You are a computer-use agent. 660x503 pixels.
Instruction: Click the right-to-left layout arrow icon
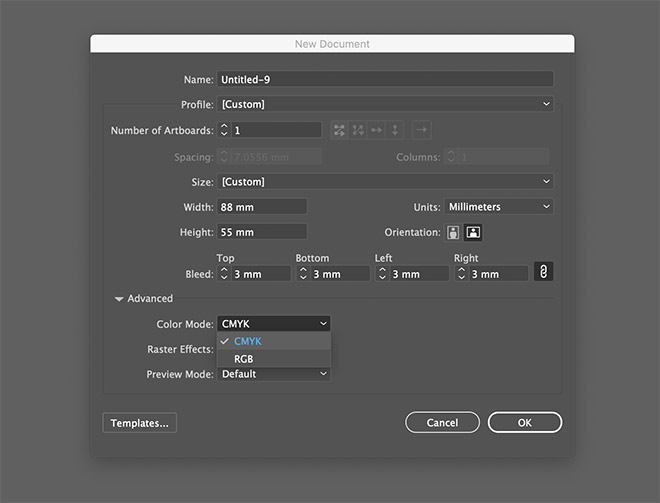point(421,130)
